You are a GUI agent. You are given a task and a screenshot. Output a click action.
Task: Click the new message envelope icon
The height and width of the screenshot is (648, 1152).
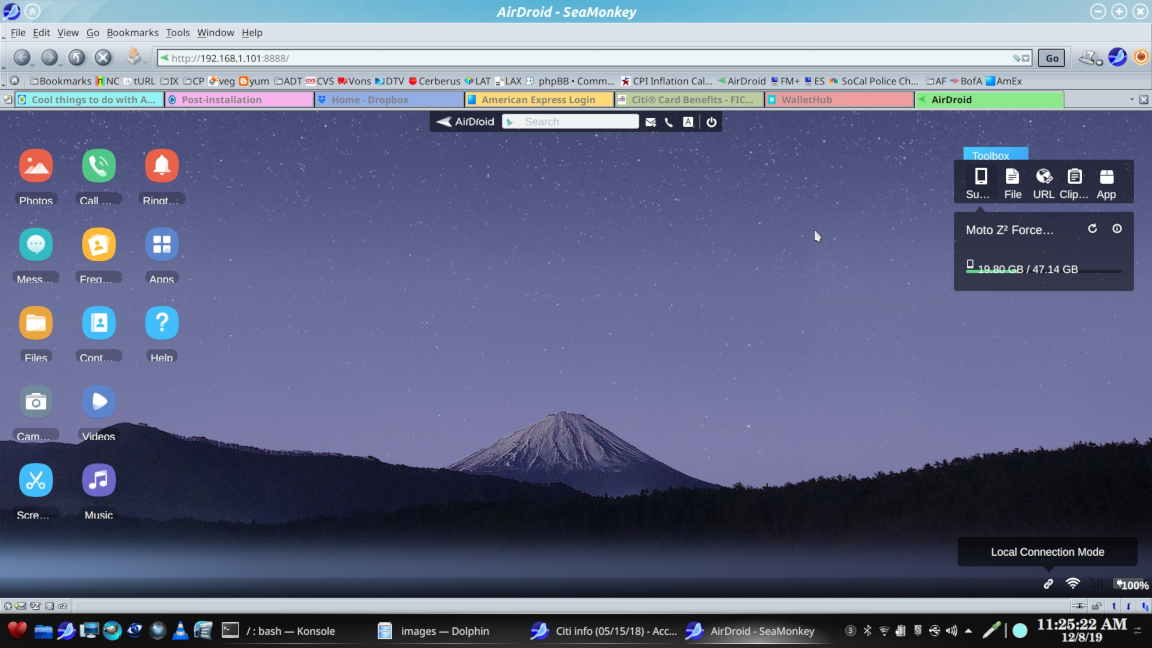[x=650, y=122]
